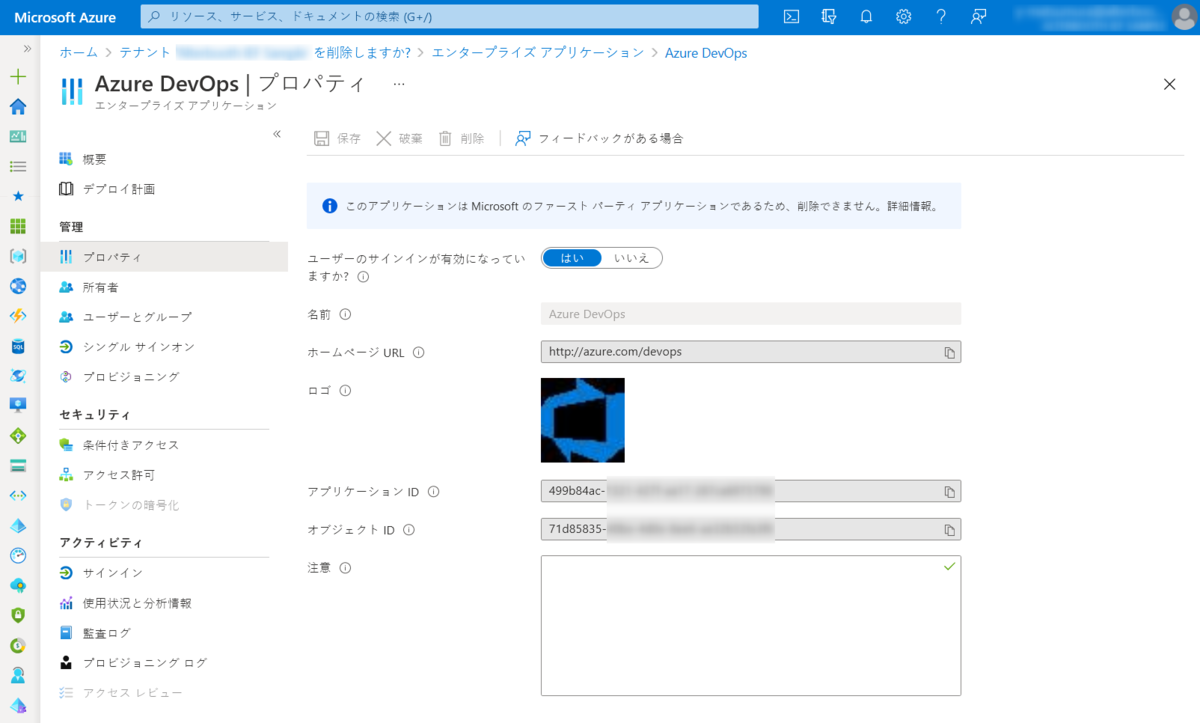This screenshot has width=1200, height=723.
Task: Click フィードバックがある場合 button
Action: coord(599,139)
